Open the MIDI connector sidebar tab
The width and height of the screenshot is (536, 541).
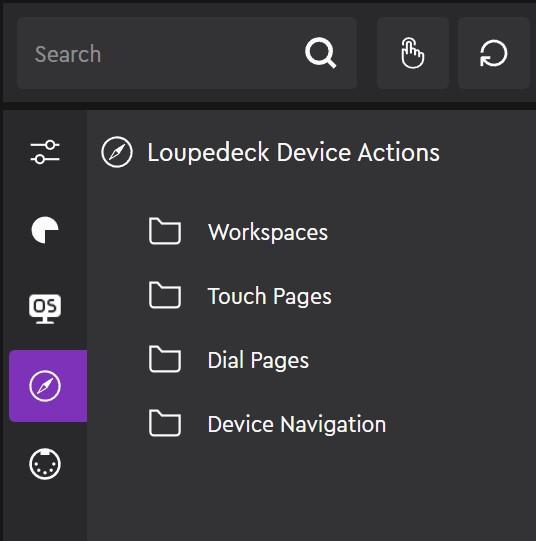(x=45, y=464)
